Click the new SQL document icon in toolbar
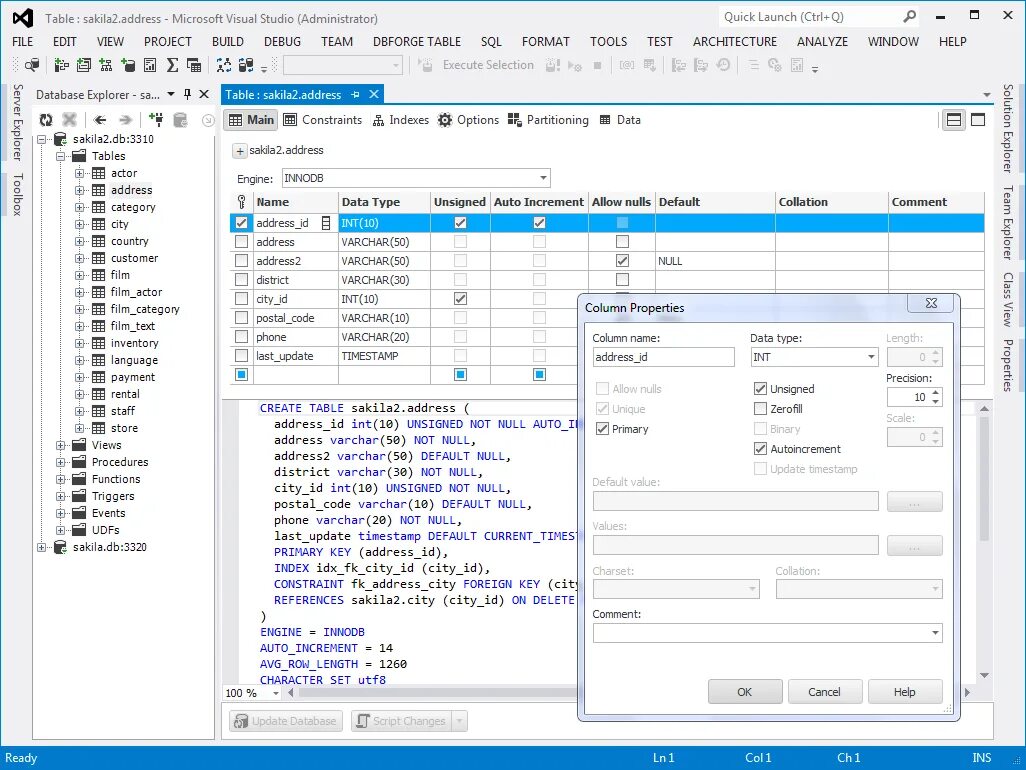This screenshot has height=770, width=1026. (x=84, y=65)
